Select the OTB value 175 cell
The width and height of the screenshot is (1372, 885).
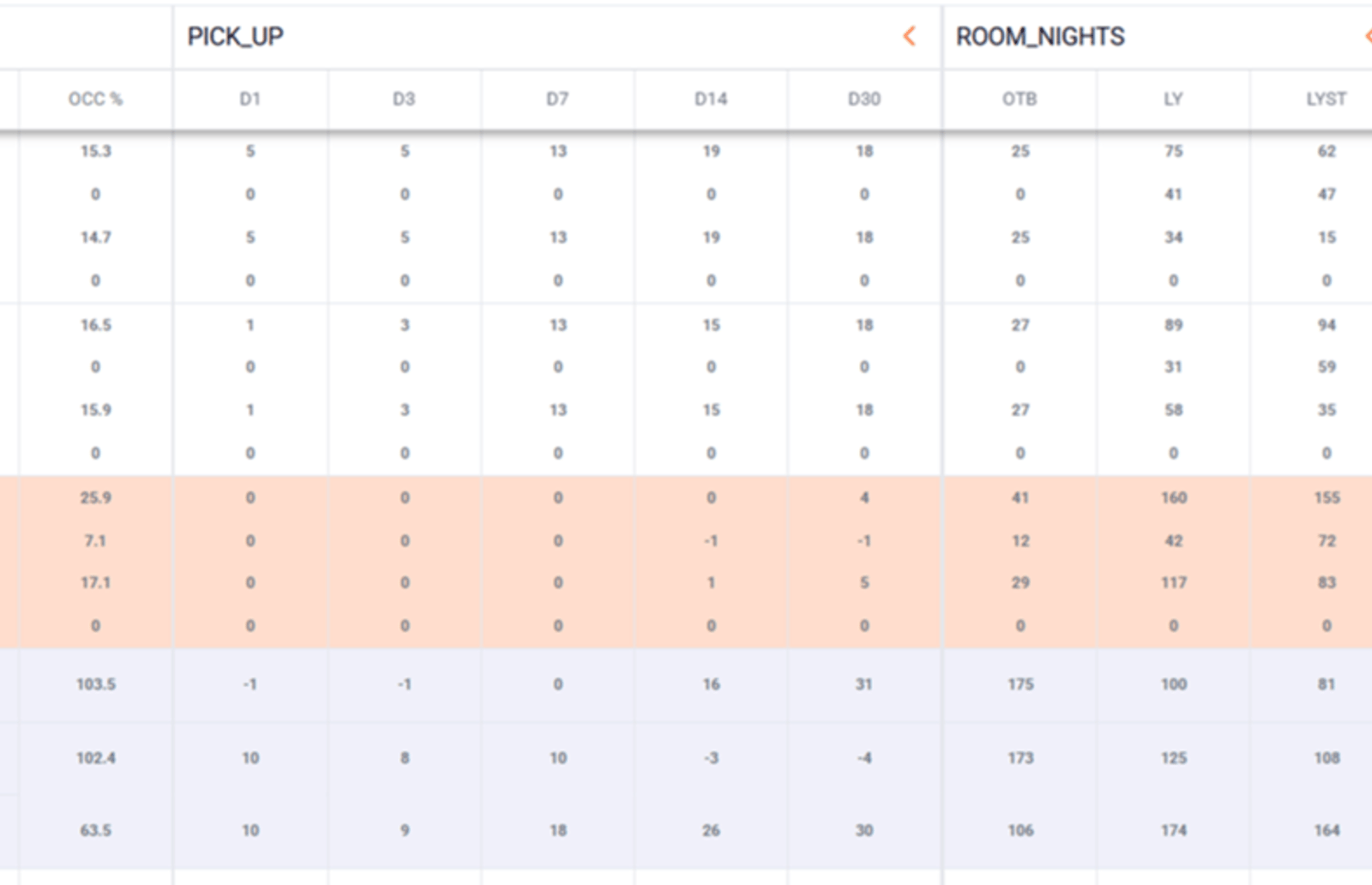1020,684
